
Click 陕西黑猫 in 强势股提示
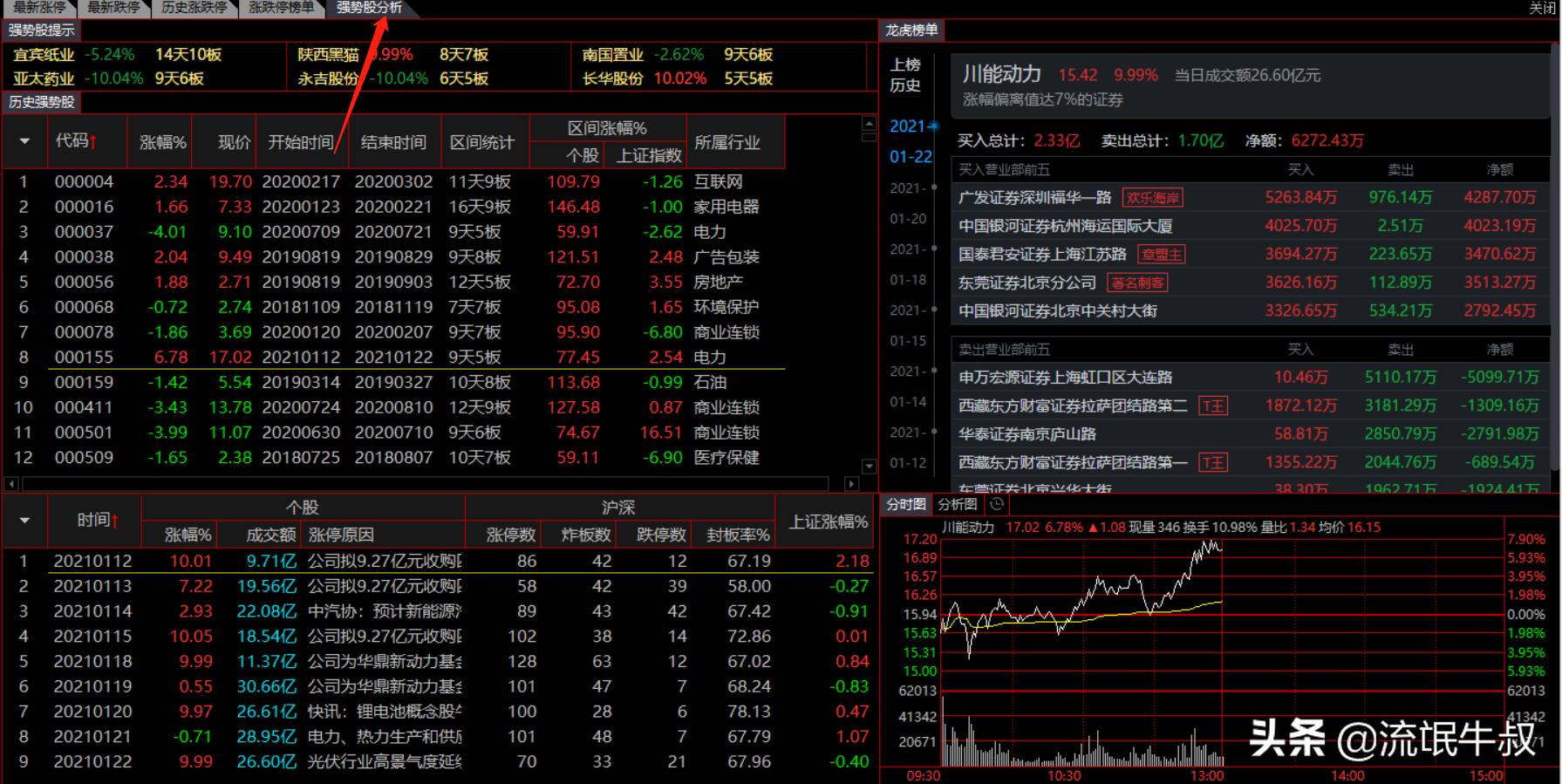click(x=328, y=54)
